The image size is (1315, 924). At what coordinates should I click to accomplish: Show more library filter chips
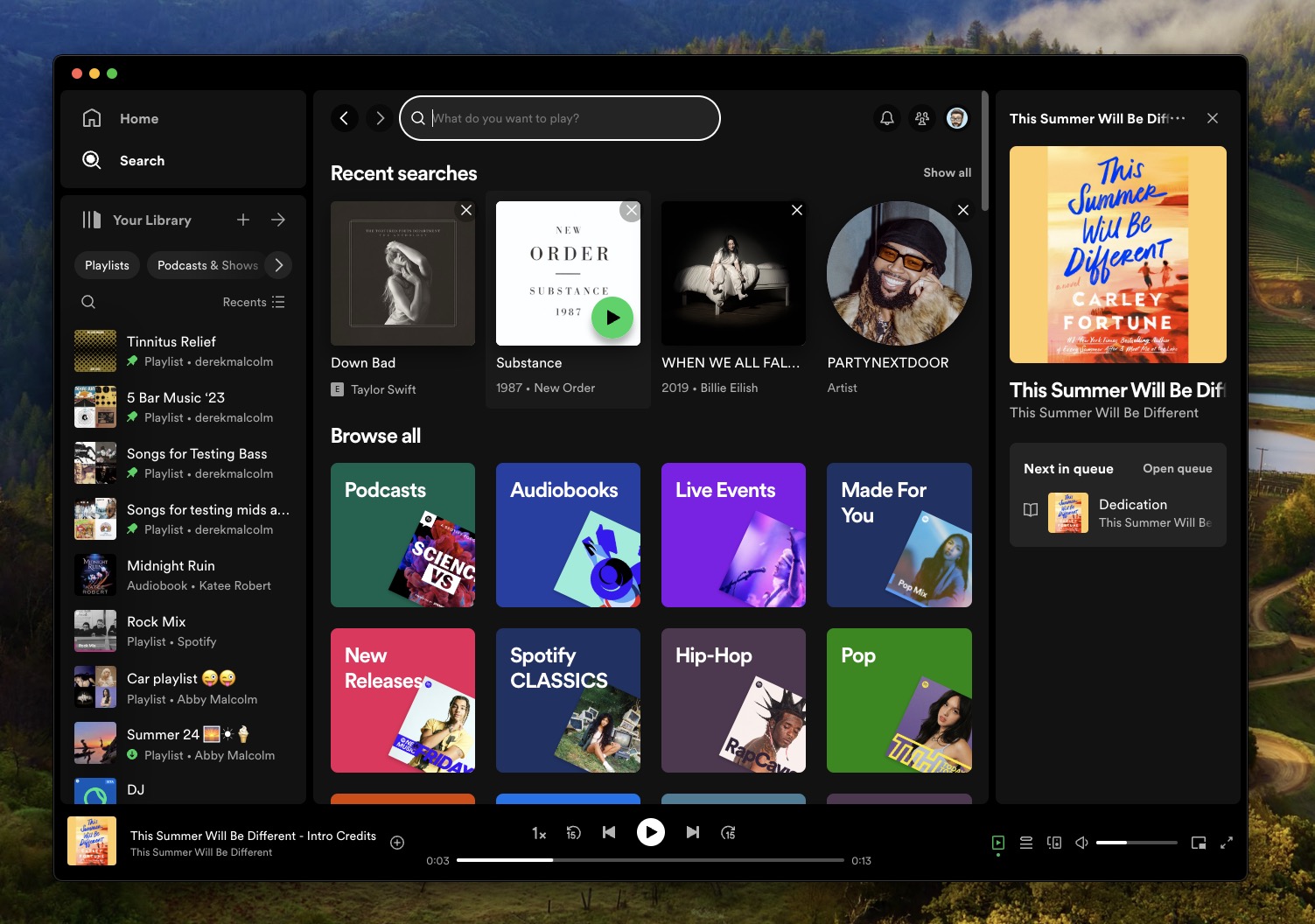pyautogui.click(x=278, y=265)
